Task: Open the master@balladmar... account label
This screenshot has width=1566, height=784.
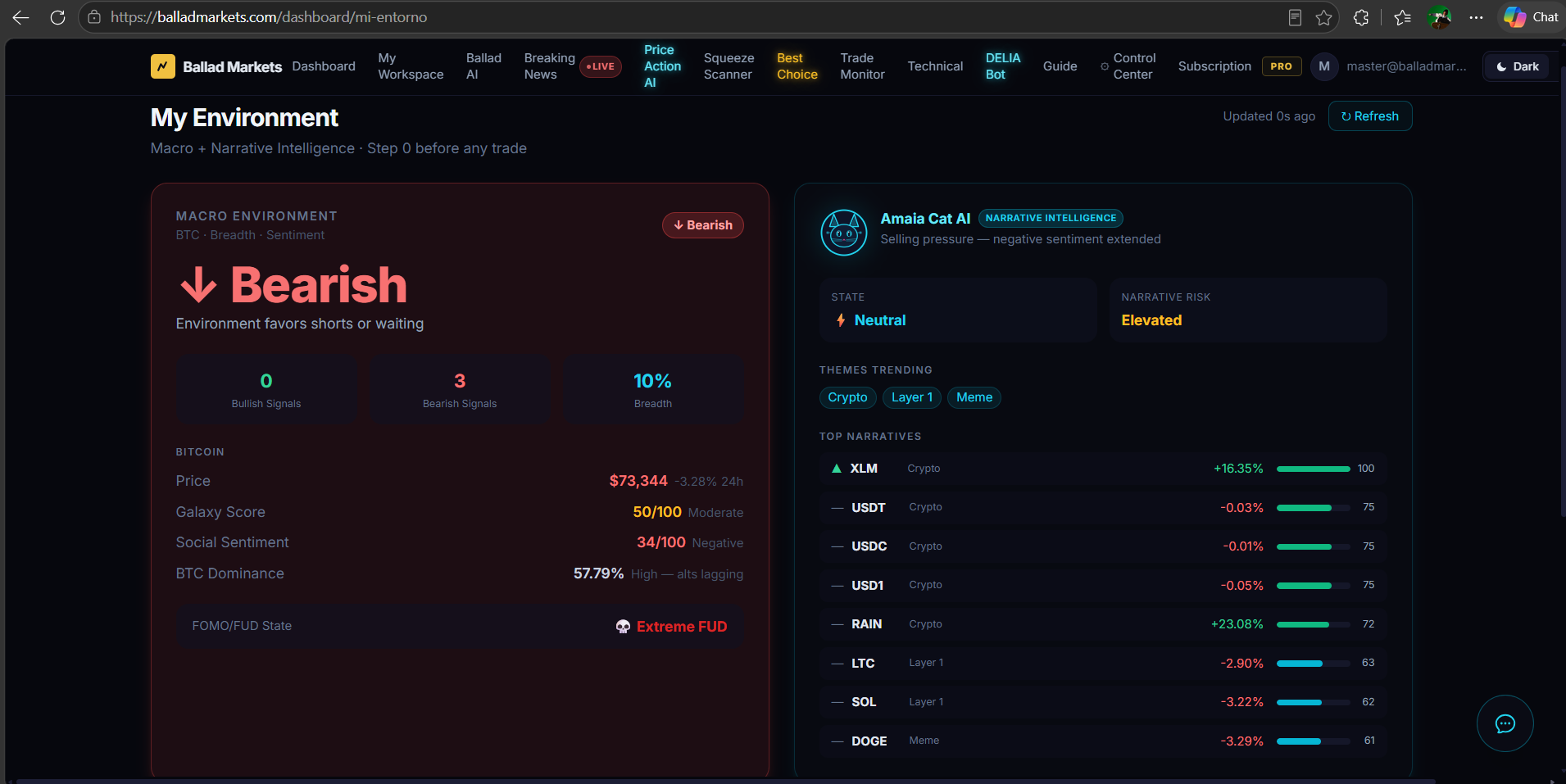Action: (1406, 66)
